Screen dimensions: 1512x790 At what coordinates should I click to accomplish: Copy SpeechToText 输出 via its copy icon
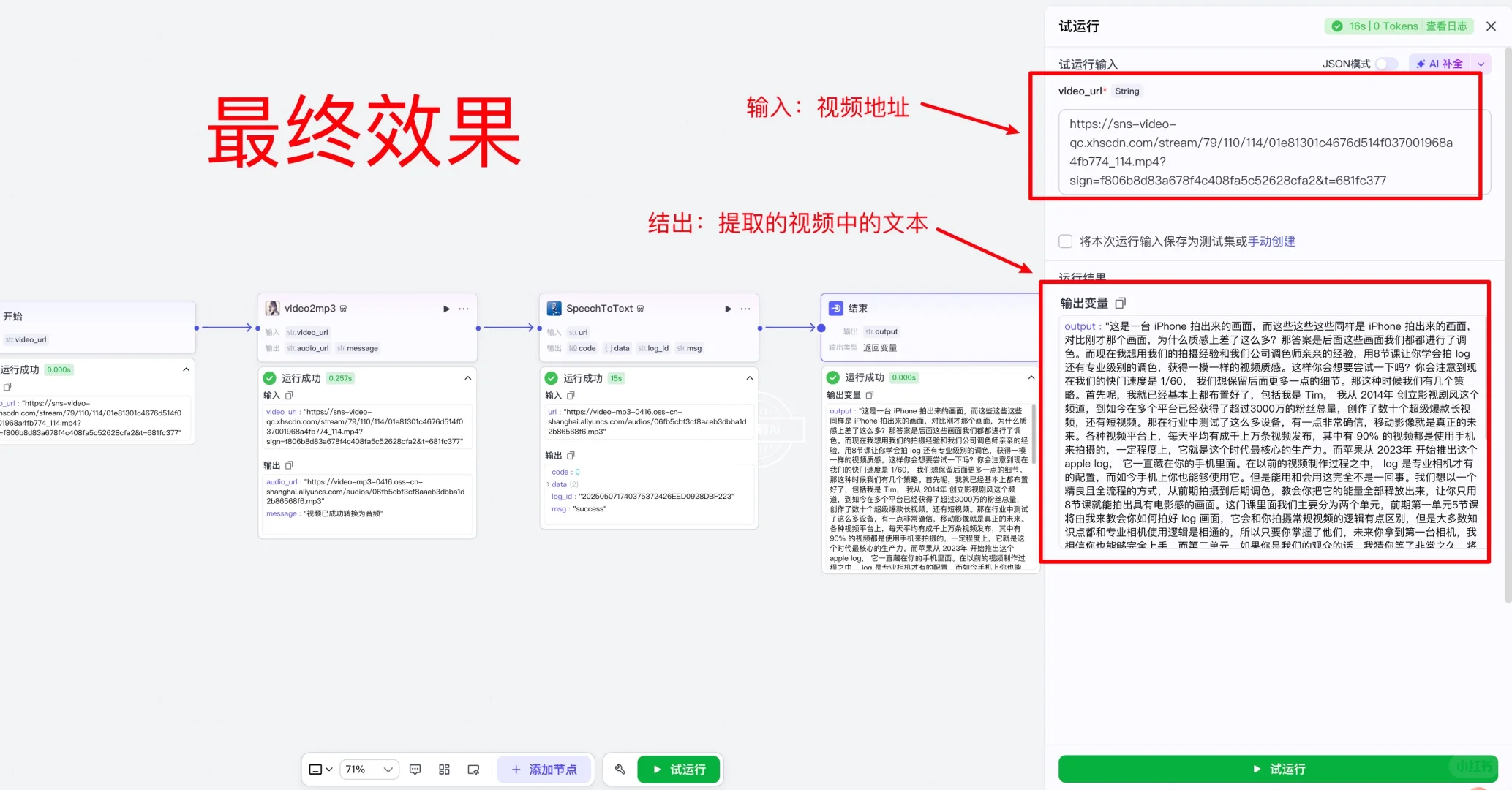571,455
